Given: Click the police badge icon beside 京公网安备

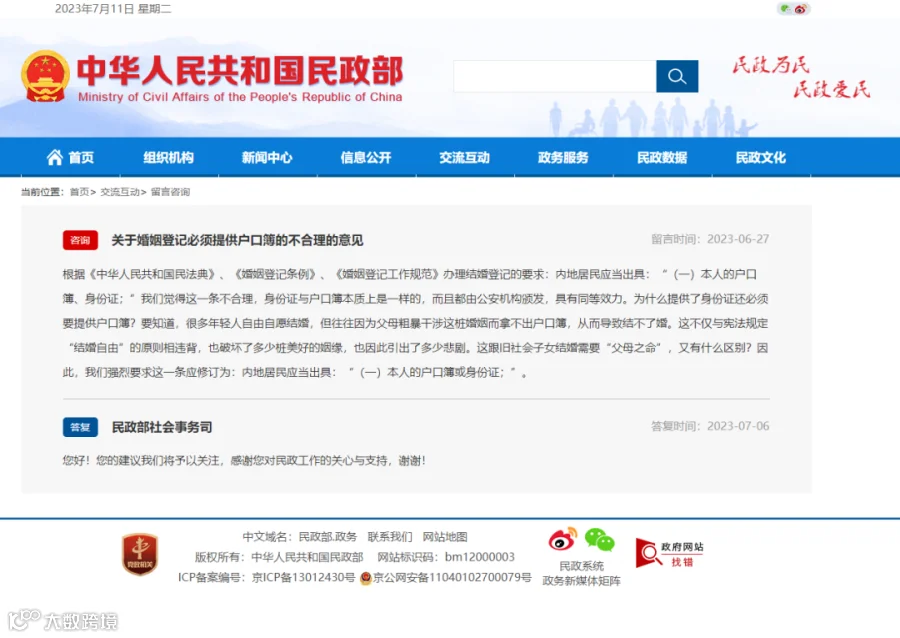Looking at the screenshot, I should click(366, 578).
